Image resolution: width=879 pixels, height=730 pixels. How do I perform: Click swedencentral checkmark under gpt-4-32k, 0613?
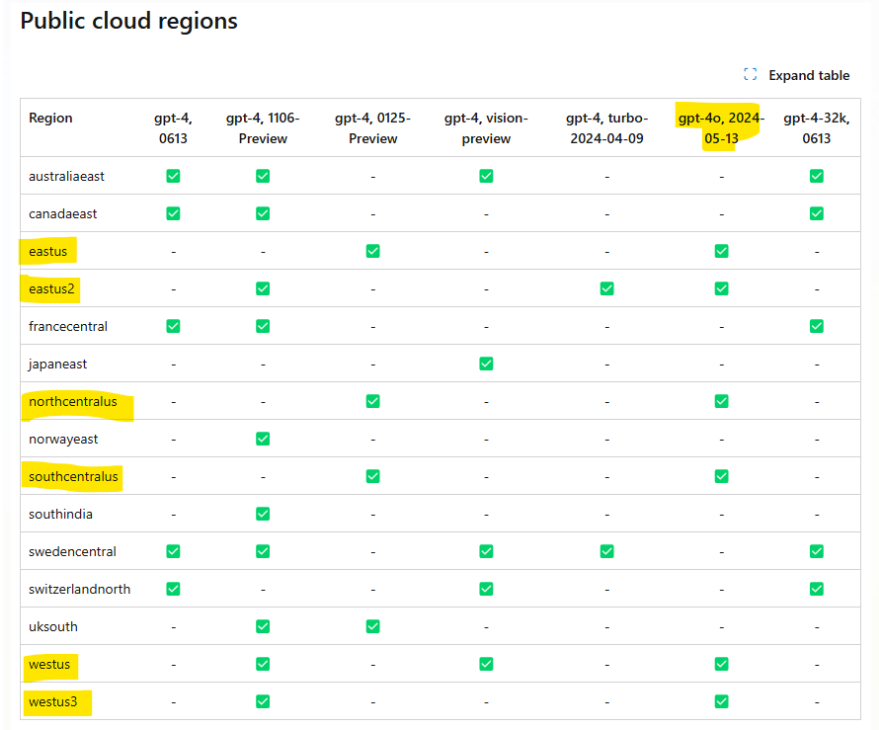click(816, 552)
